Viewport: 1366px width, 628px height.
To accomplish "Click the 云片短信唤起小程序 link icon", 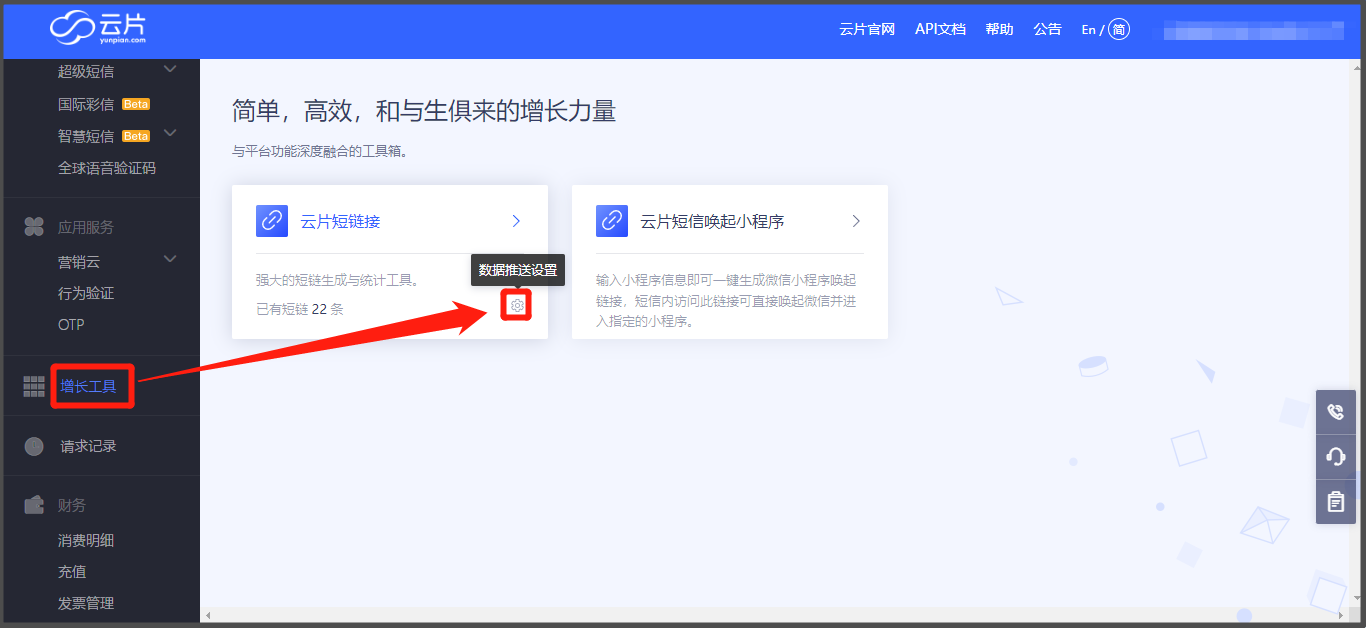I will point(612,221).
